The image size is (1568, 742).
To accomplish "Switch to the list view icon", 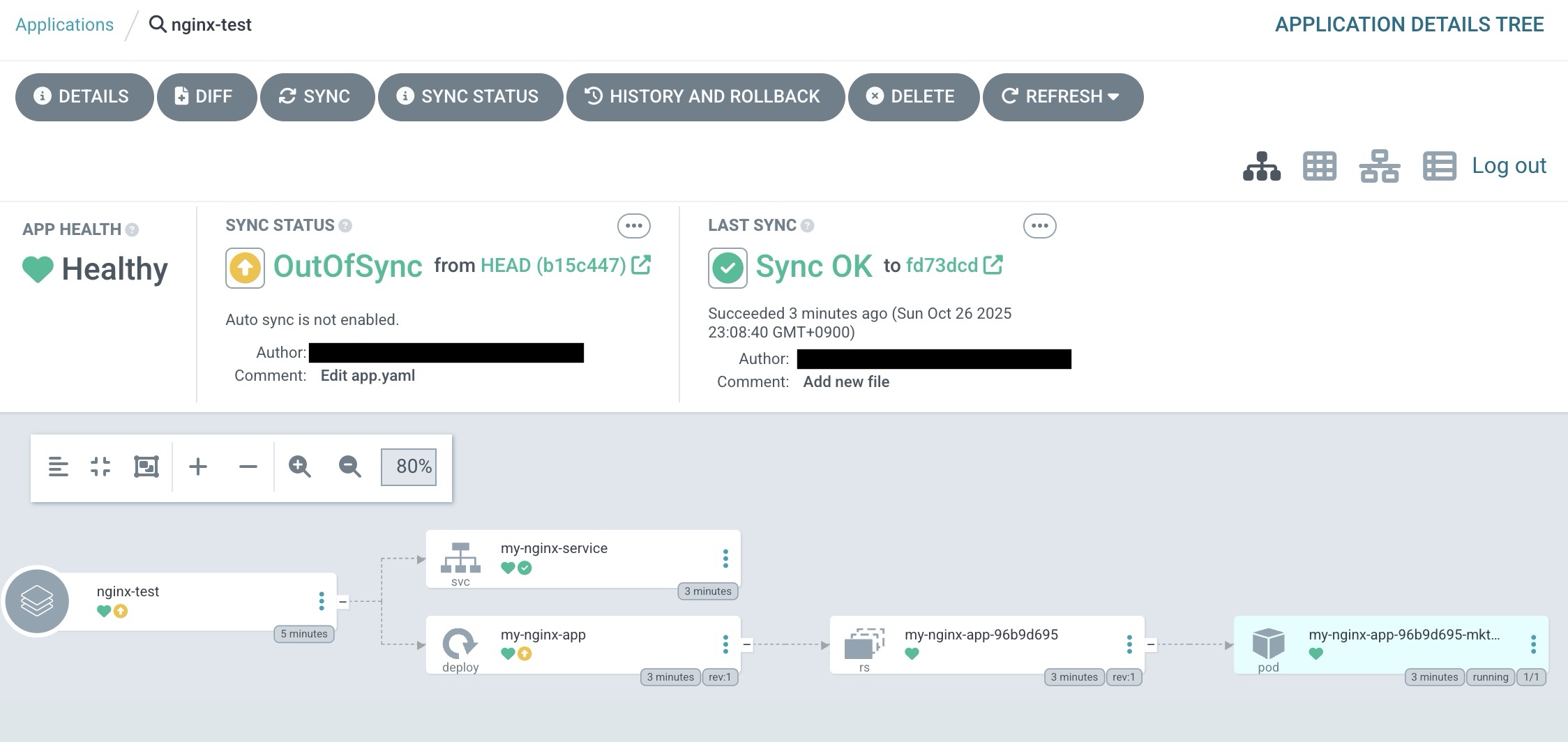I will [x=1439, y=166].
